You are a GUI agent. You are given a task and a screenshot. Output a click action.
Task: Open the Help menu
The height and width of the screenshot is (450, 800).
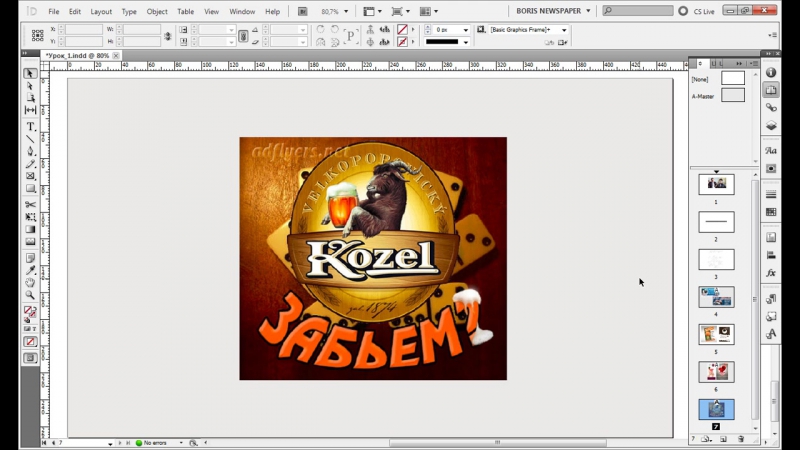[272, 11]
